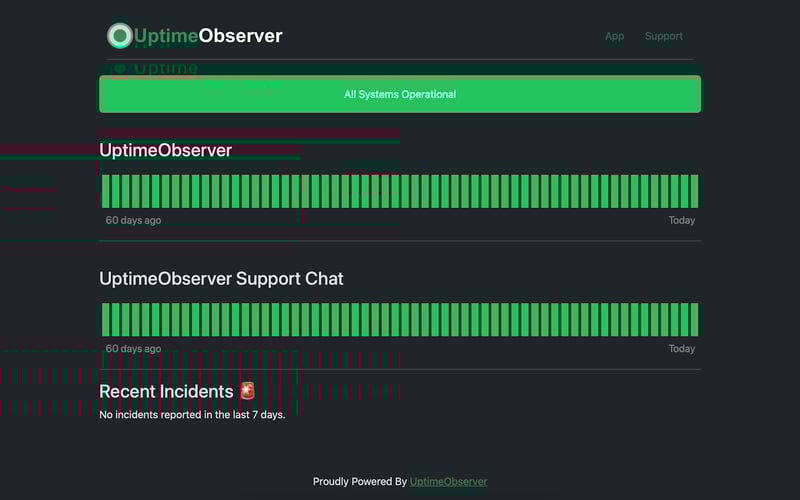Viewport: 800px width, 500px height.
Task: Select the 'No incidents reported in the last 7 days.' text
Action: pyautogui.click(x=192, y=415)
